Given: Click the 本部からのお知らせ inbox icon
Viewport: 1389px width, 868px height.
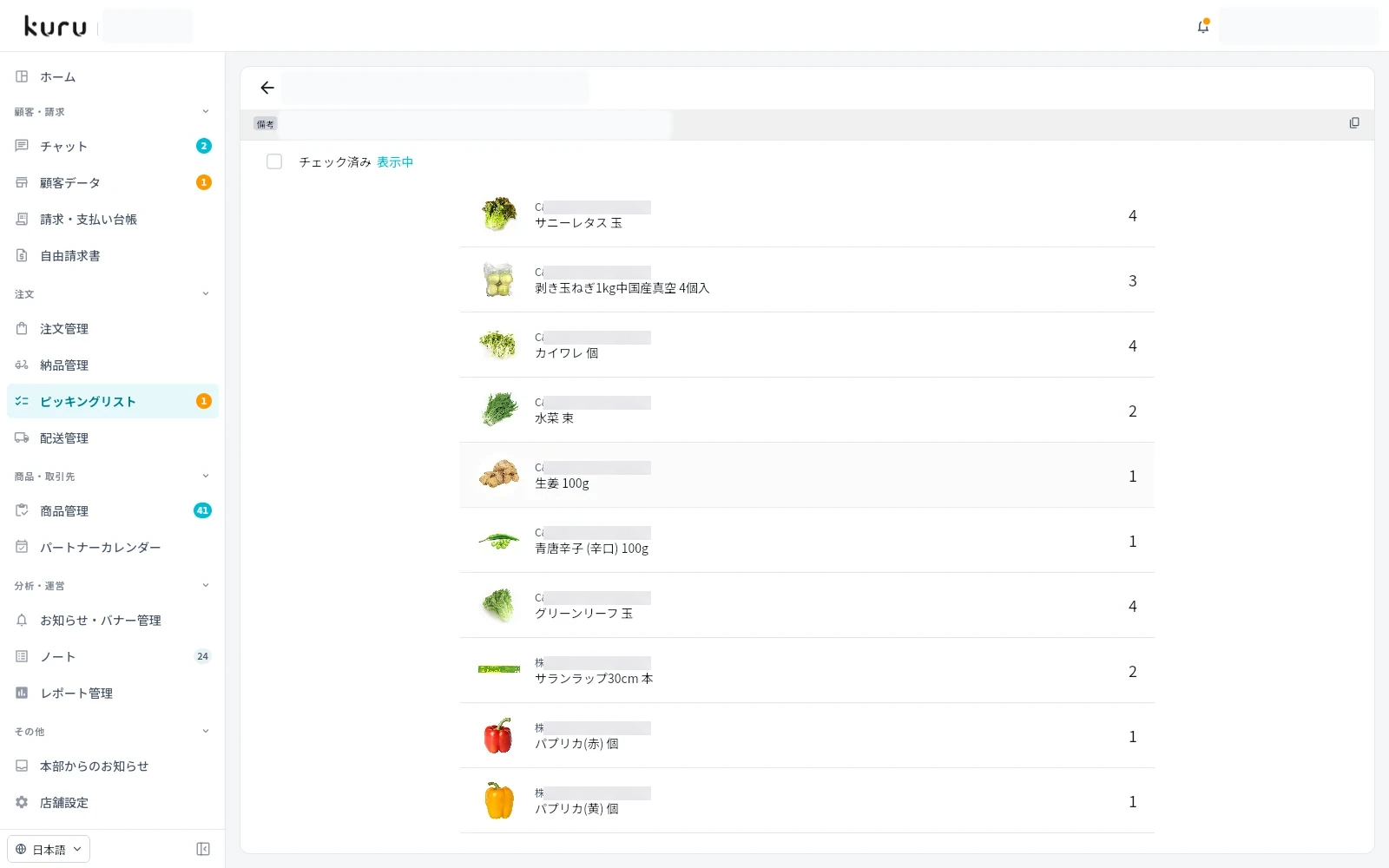Looking at the screenshot, I should (22, 766).
